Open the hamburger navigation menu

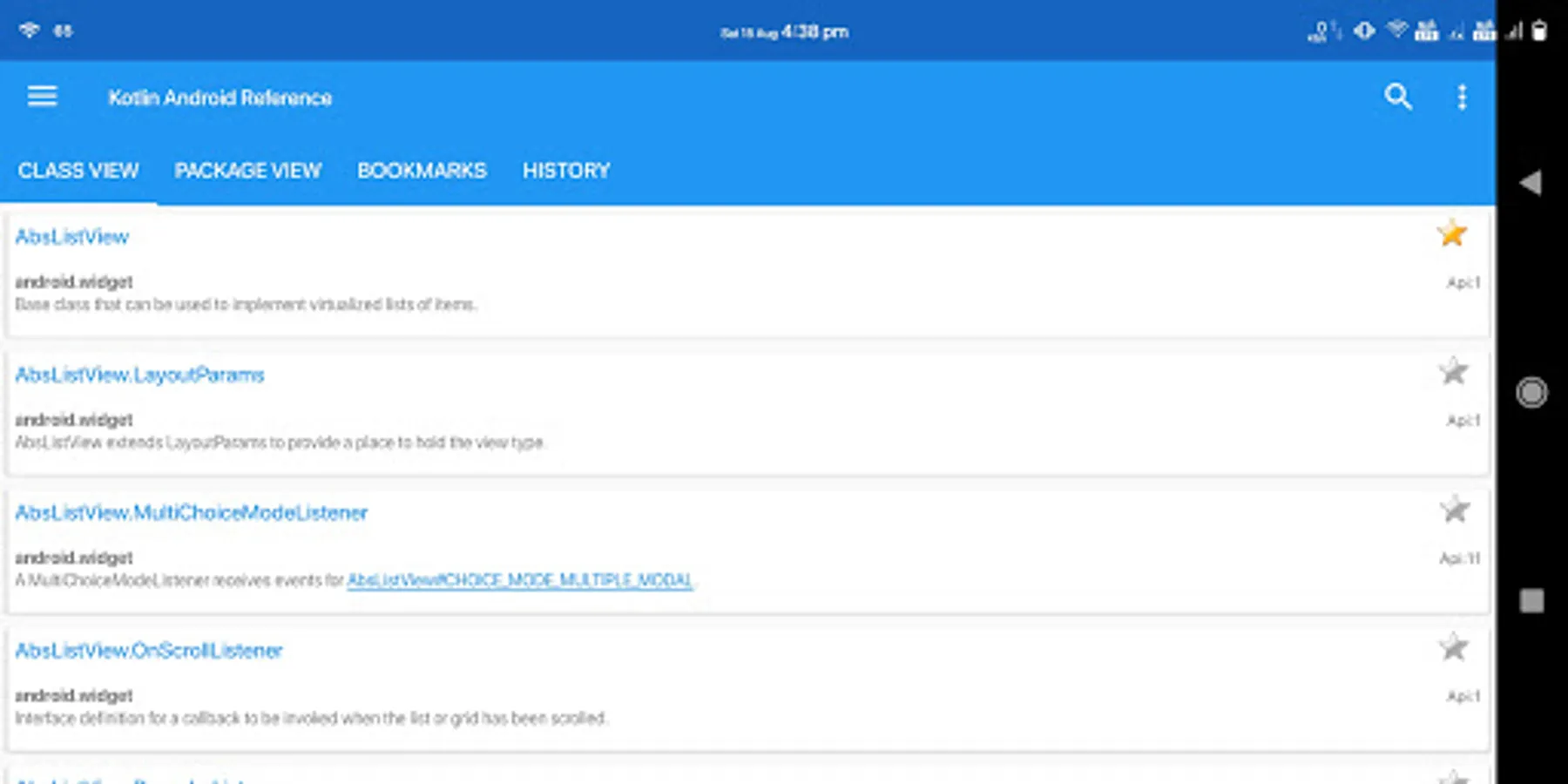point(42,96)
